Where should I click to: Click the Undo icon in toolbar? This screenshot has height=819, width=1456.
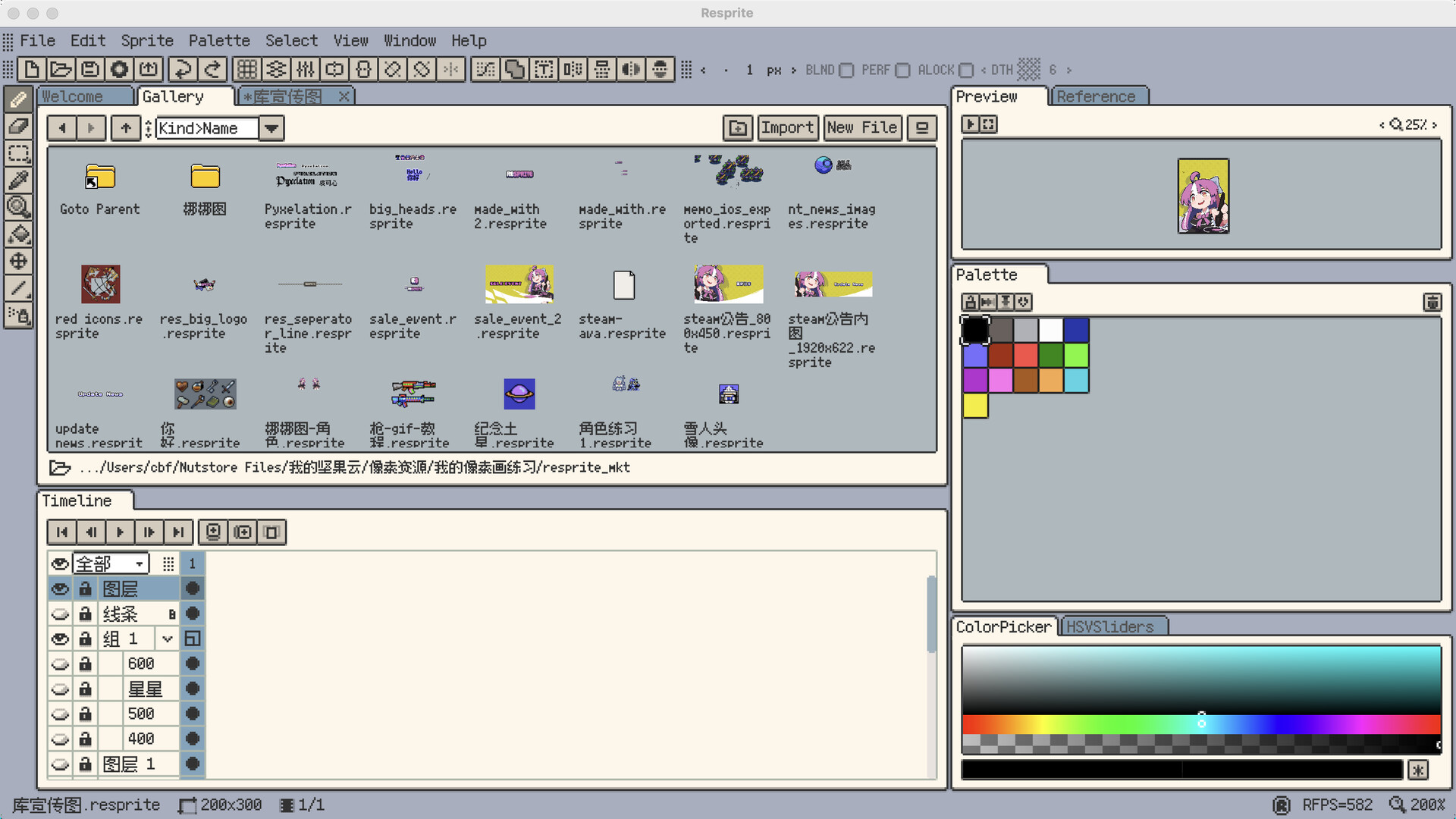183,70
